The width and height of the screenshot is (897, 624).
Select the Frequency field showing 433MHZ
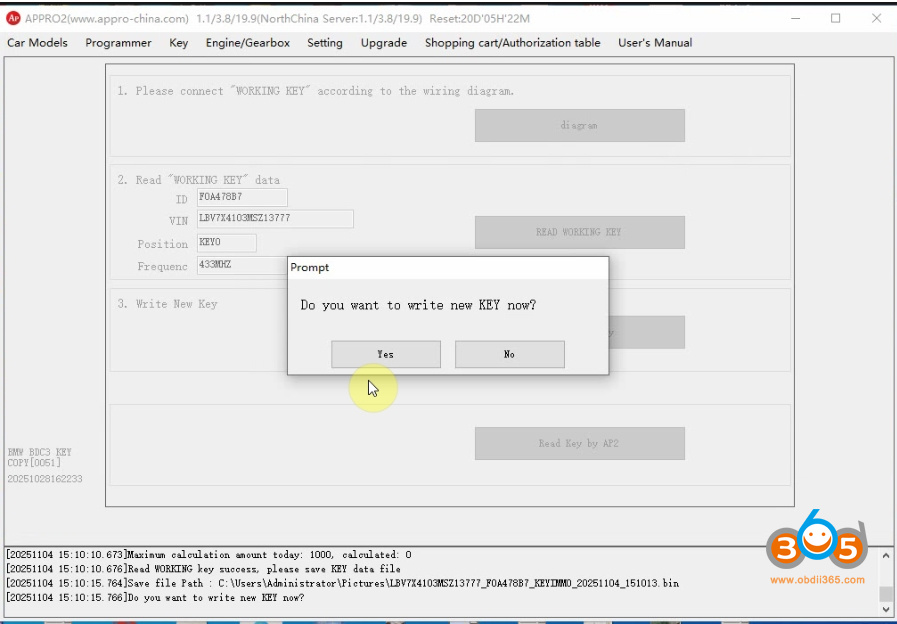(x=227, y=266)
